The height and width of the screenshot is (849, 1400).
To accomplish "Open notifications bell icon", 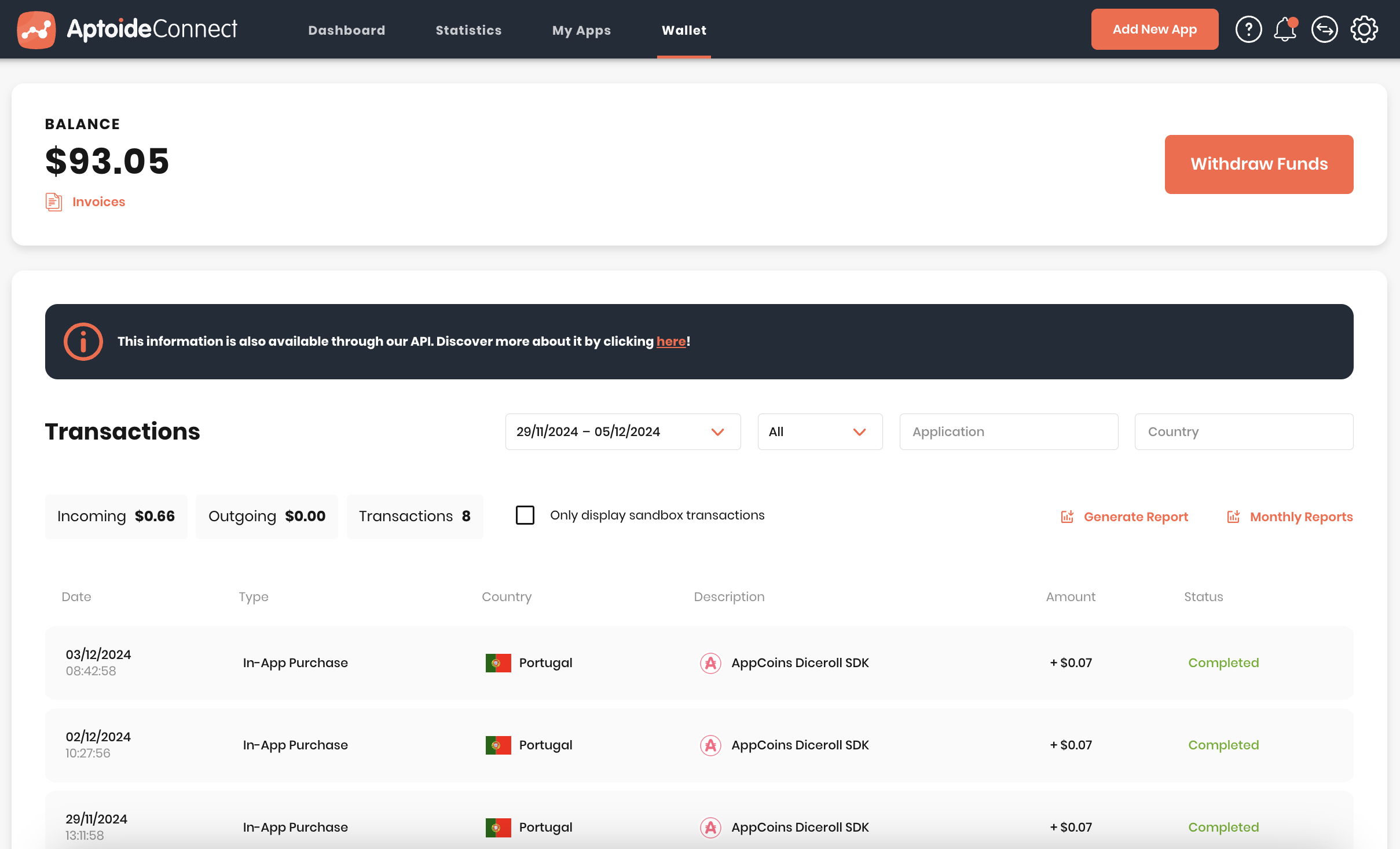I will tap(1285, 30).
